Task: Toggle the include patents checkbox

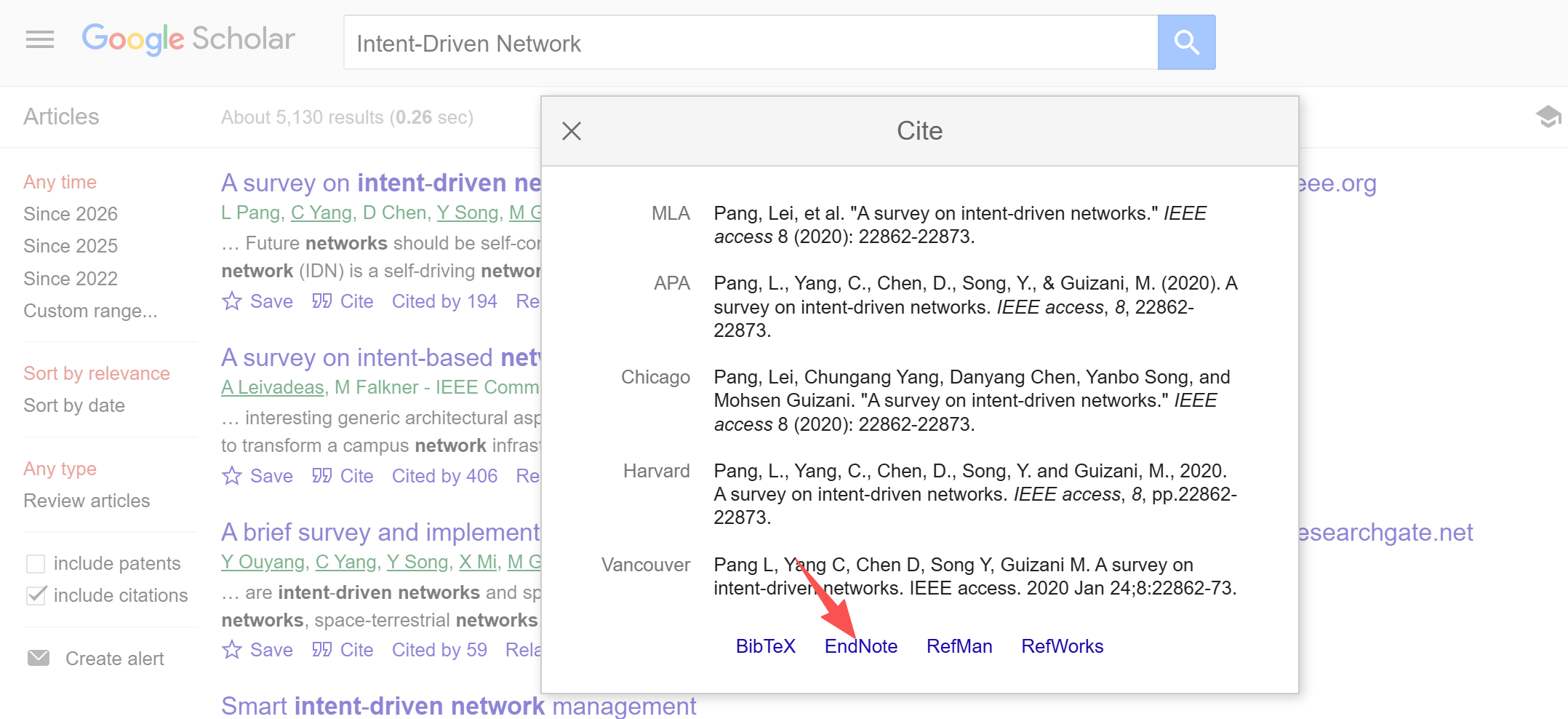Action: [36, 564]
